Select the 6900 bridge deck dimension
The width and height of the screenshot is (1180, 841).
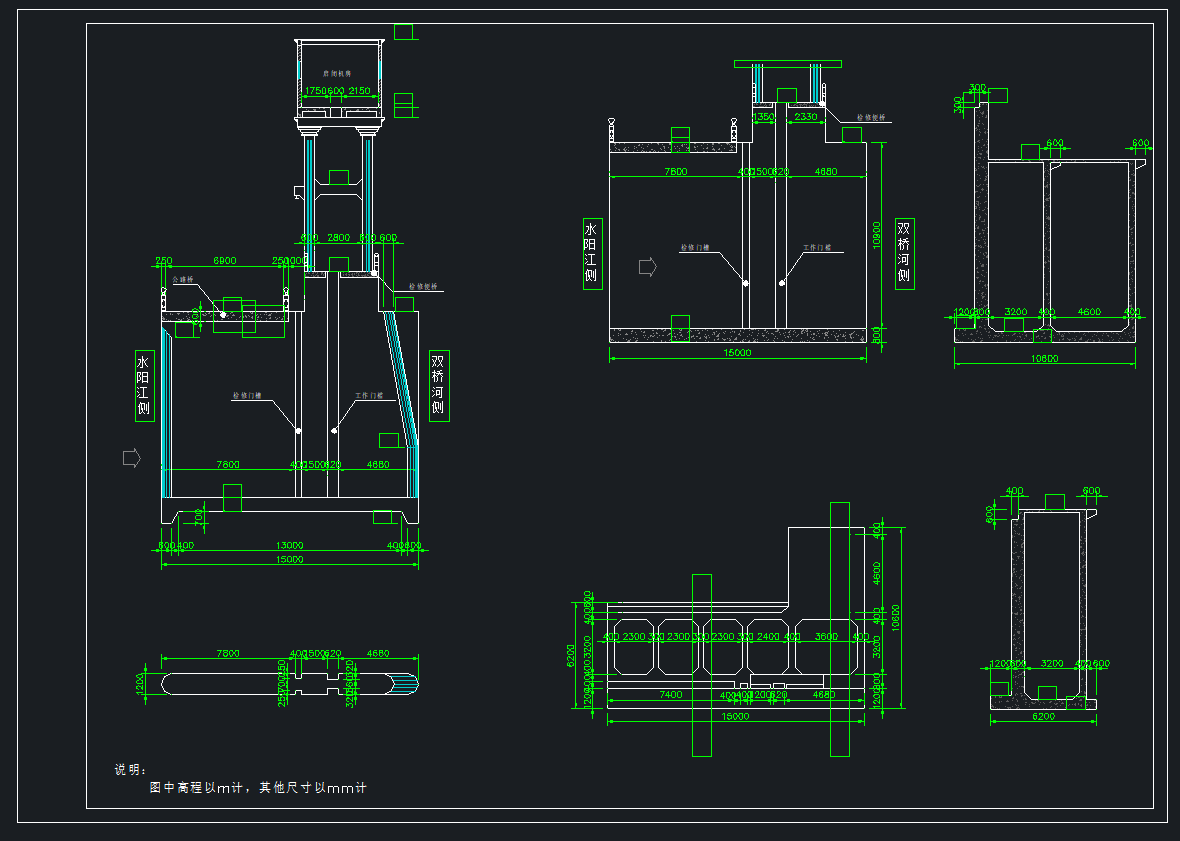click(x=224, y=261)
